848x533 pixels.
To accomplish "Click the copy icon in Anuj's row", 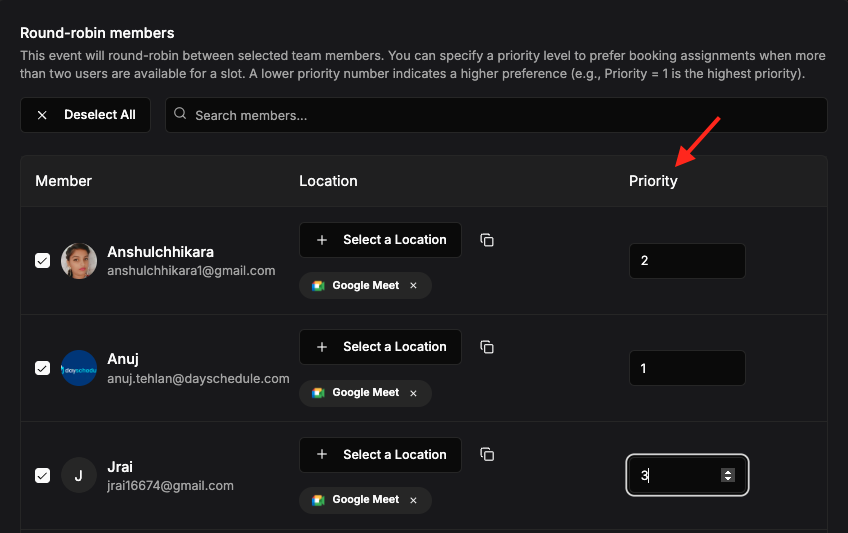I will [487, 347].
